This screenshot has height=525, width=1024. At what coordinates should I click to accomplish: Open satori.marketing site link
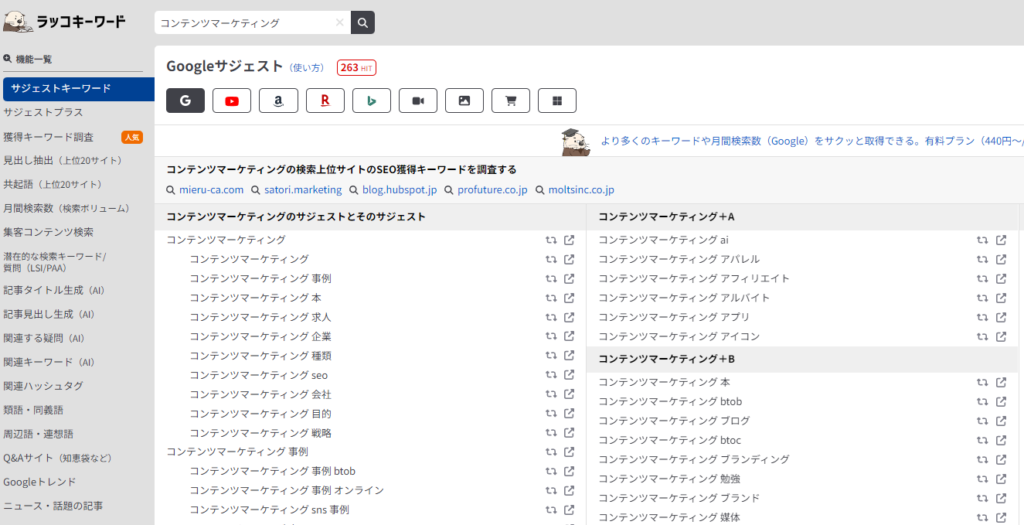(x=303, y=190)
